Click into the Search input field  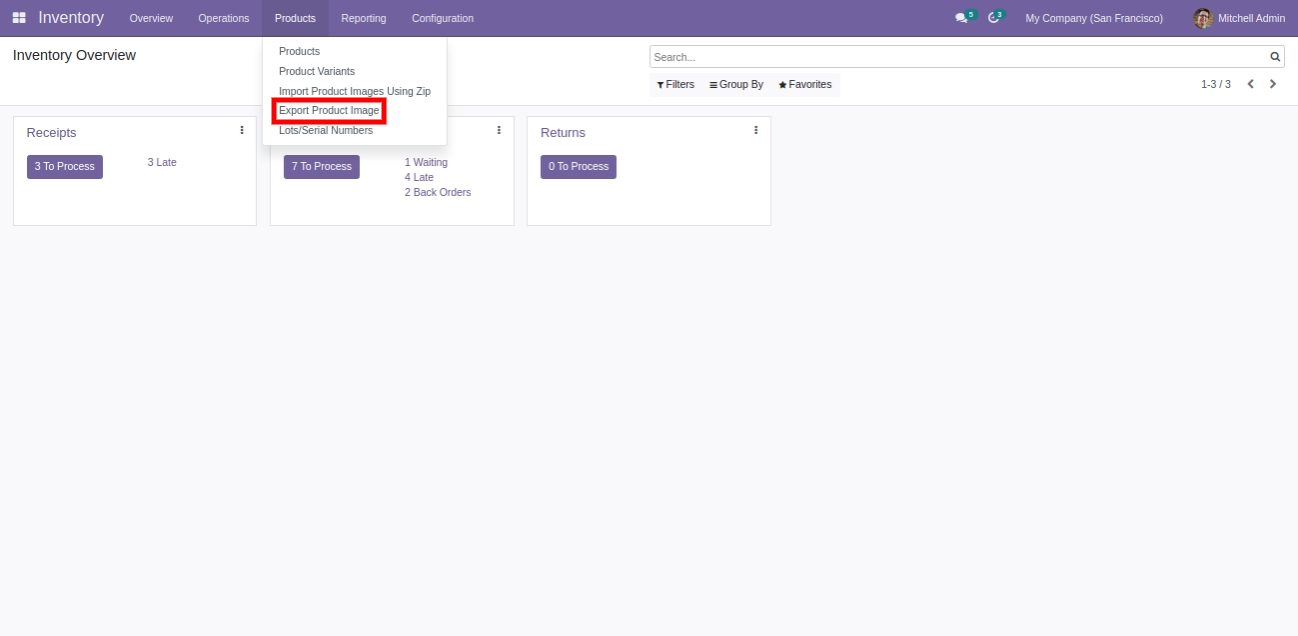(x=958, y=57)
